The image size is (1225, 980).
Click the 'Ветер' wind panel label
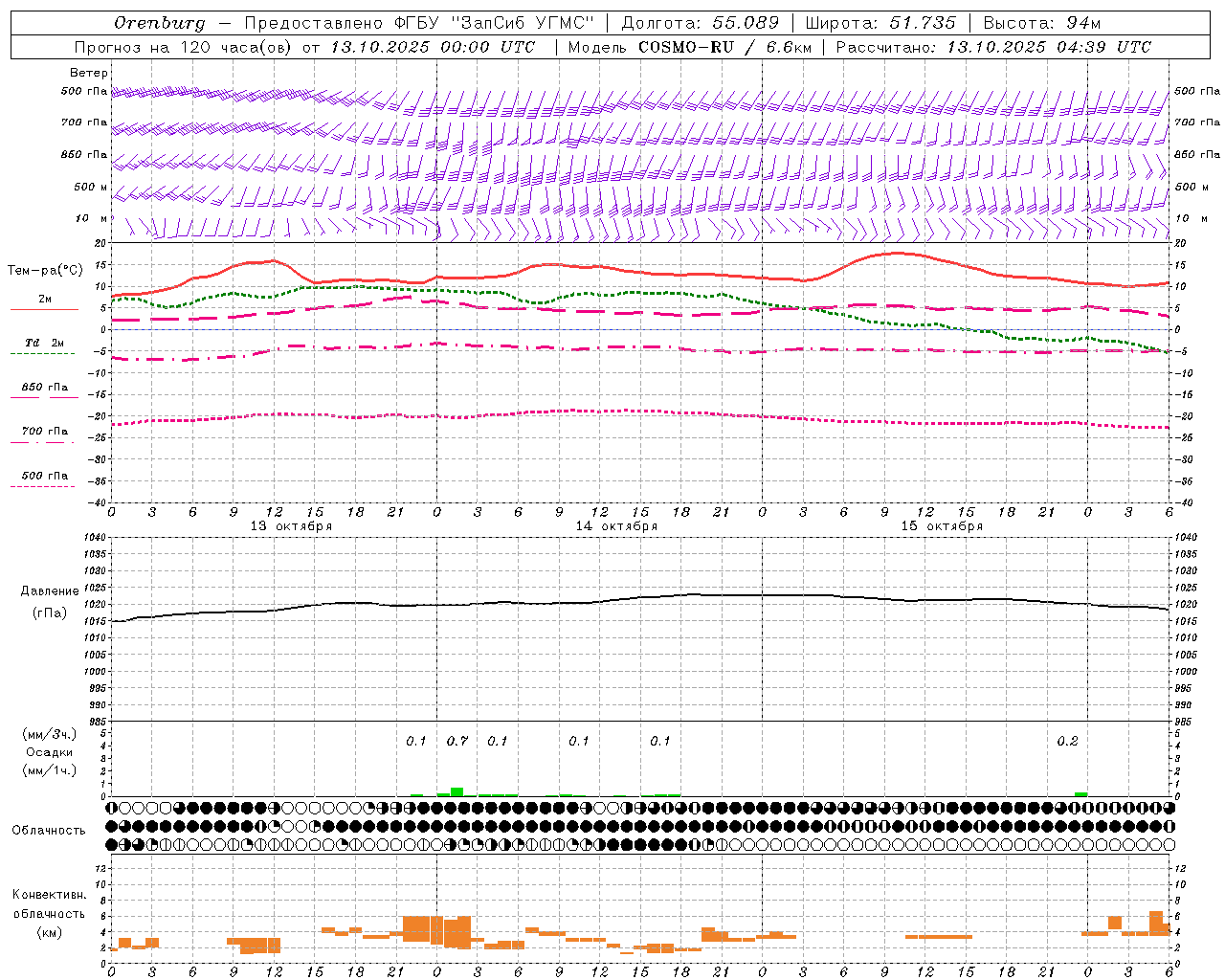[x=89, y=73]
